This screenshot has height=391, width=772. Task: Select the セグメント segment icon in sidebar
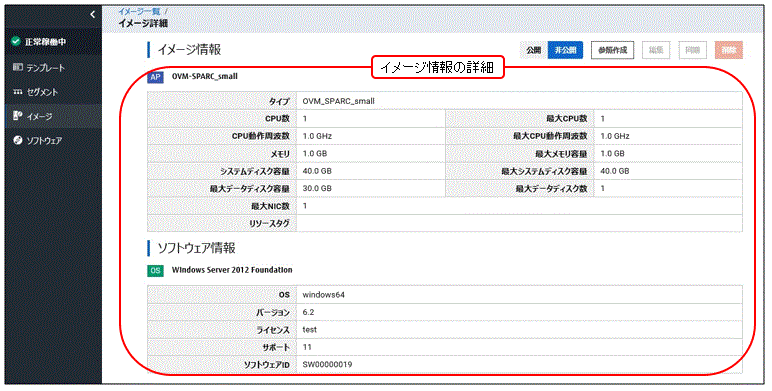[17, 92]
